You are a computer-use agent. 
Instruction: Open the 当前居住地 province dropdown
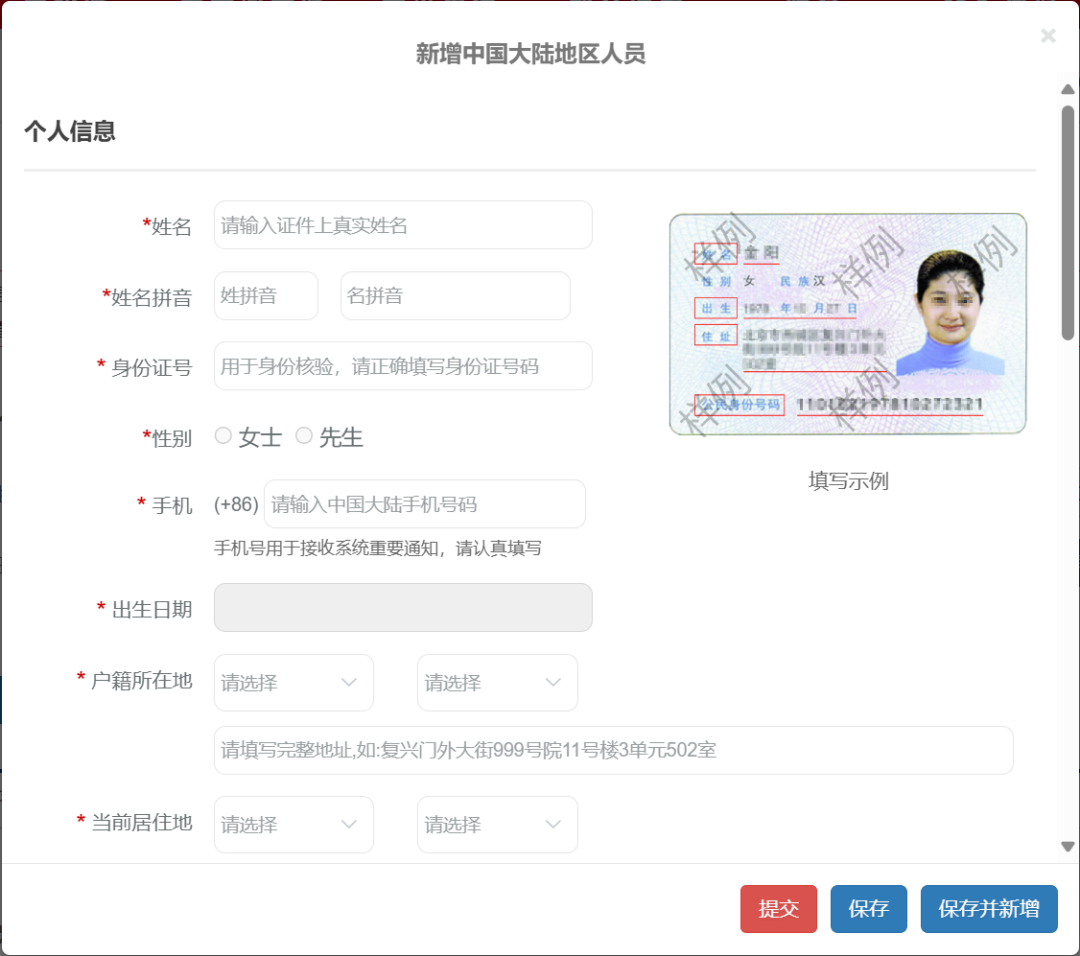click(x=293, y=824)
